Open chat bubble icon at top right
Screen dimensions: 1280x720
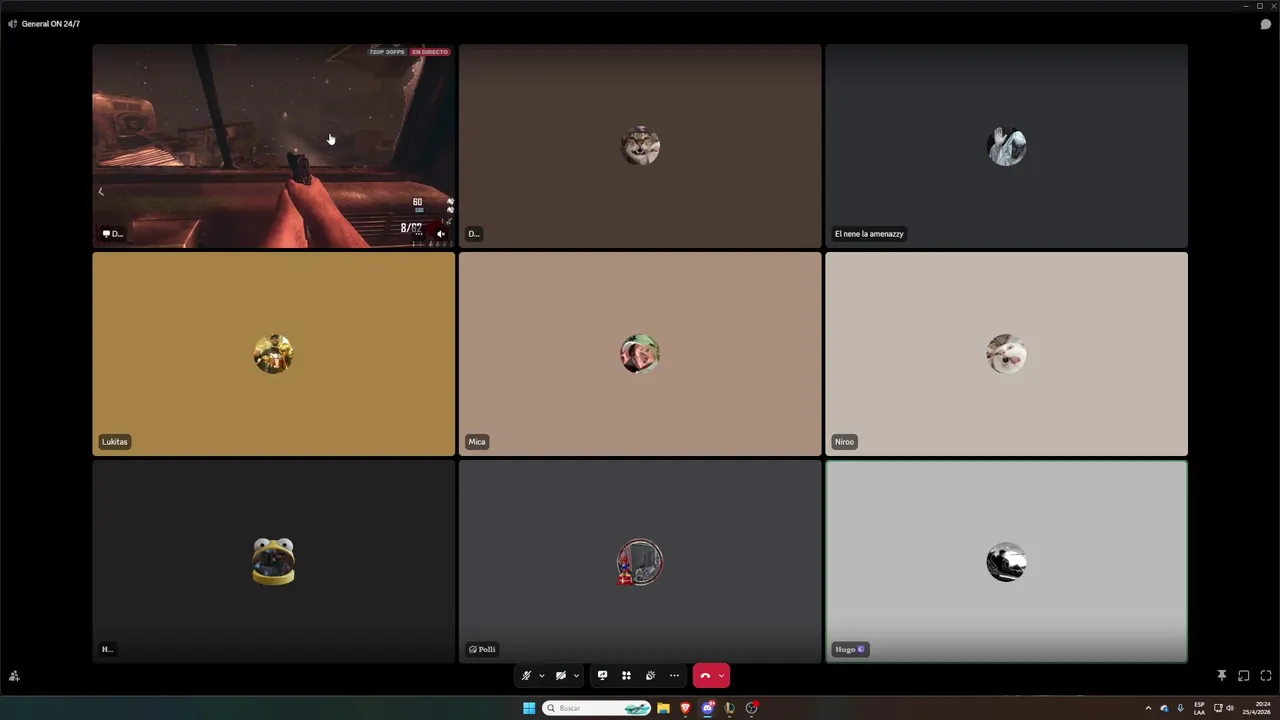point(1265,24)
